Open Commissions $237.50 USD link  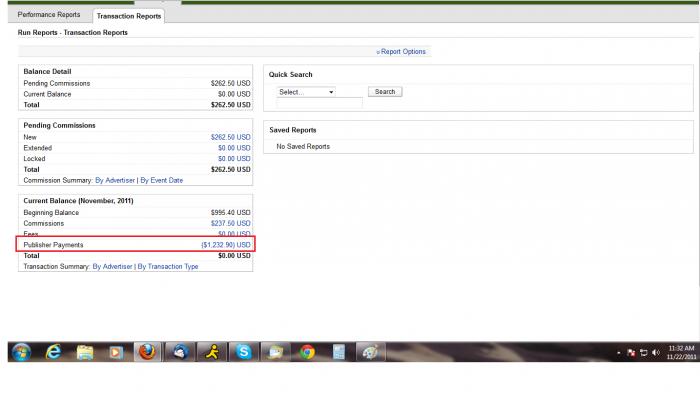(x=230, y=223)
